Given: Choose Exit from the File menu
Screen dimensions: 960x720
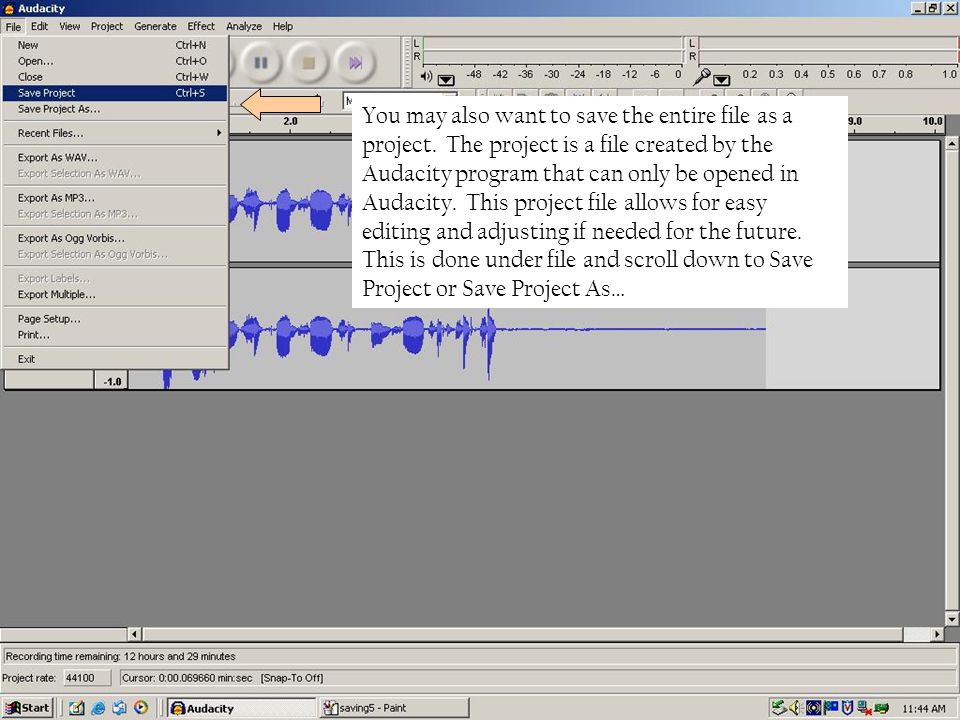Looking at the screenshot, I should 114,359.
